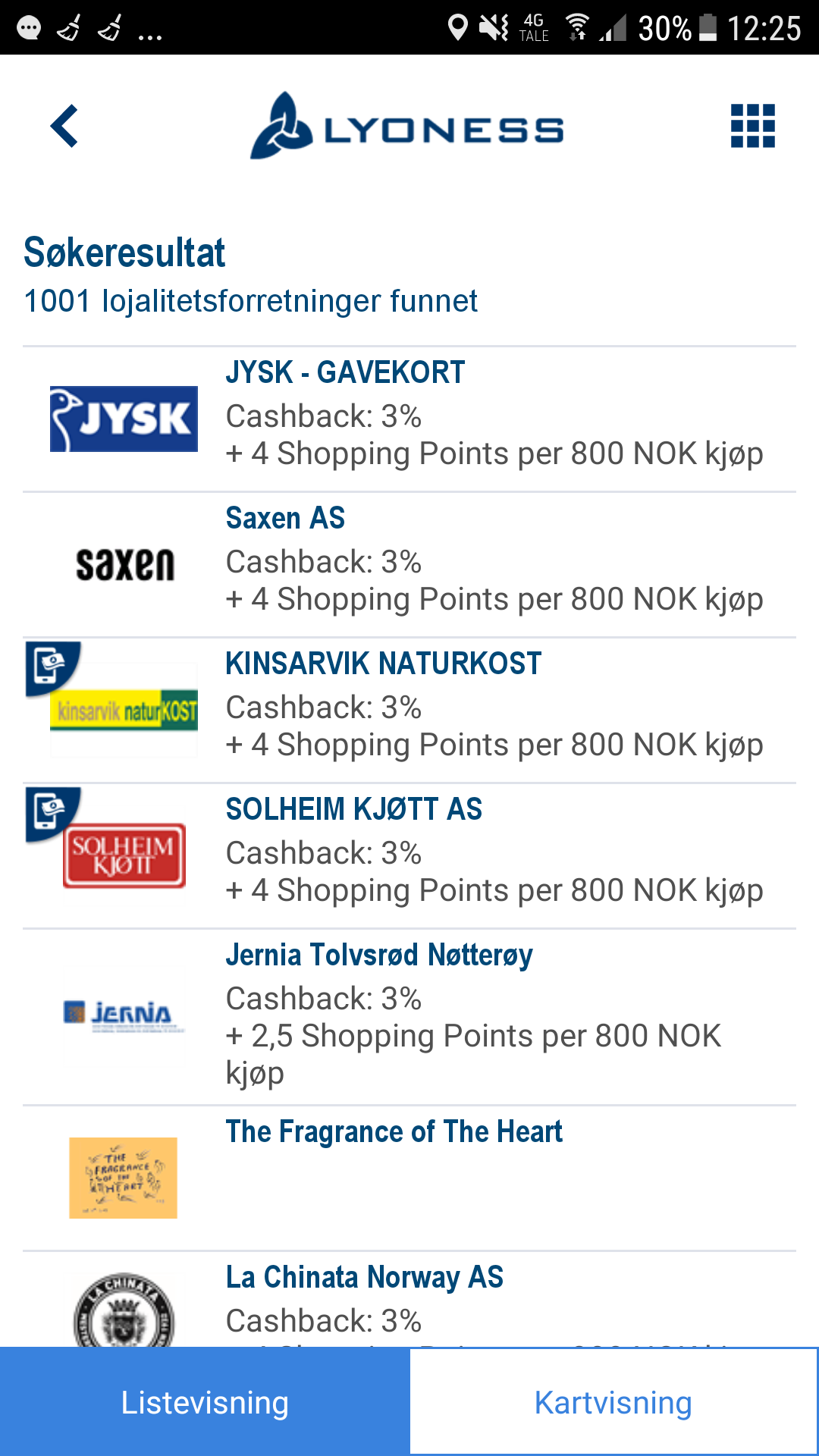
Task: Open The Fragrance of The Heart listing
Action: tap(409, 1178)
